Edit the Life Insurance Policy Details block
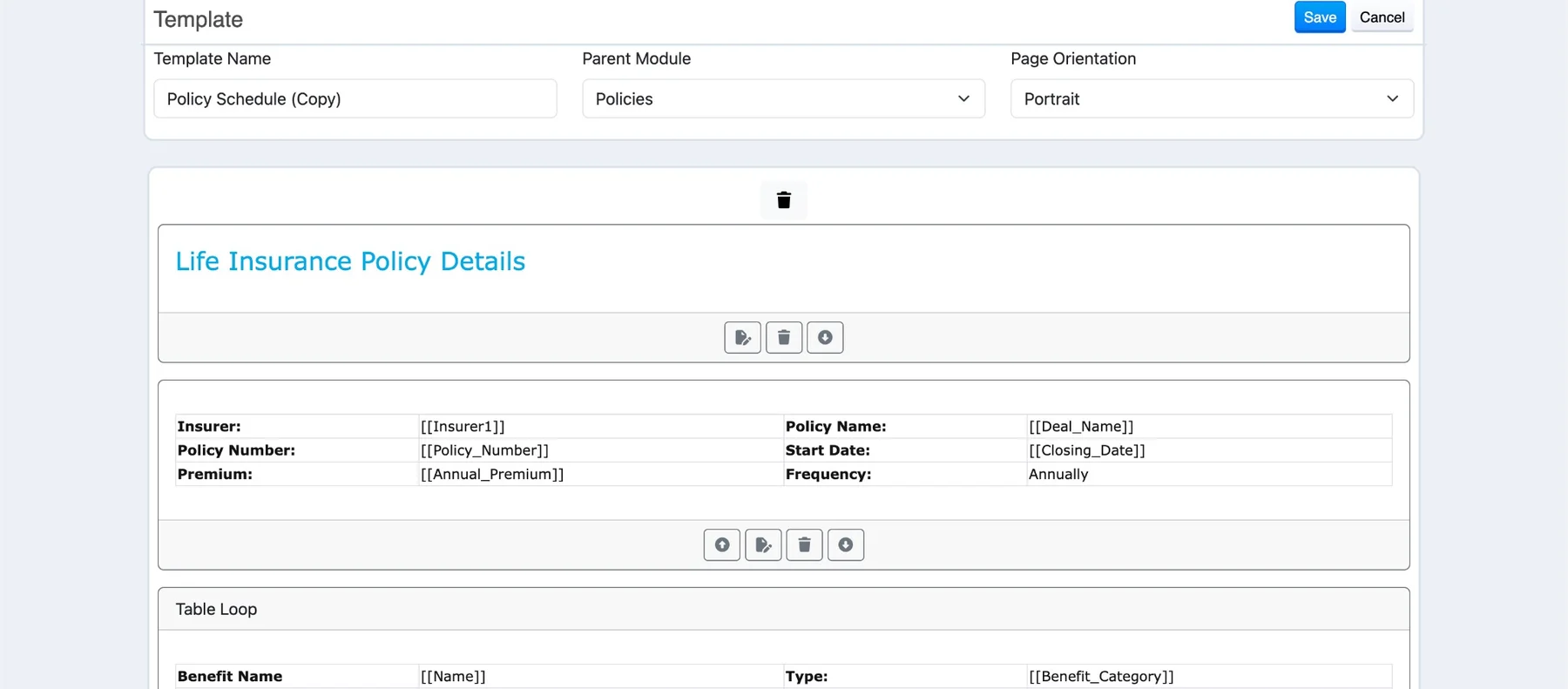The image size is (1568, 689). tap(742, 337)
